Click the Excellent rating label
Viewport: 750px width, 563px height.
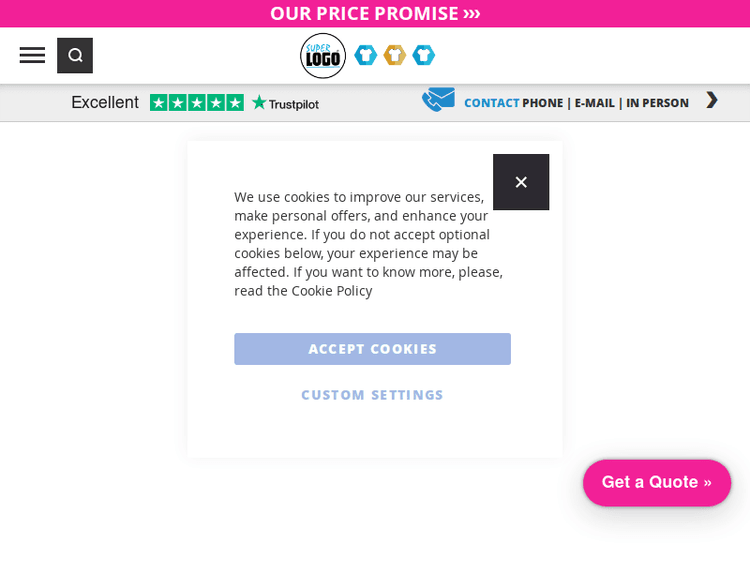point(105,103)
